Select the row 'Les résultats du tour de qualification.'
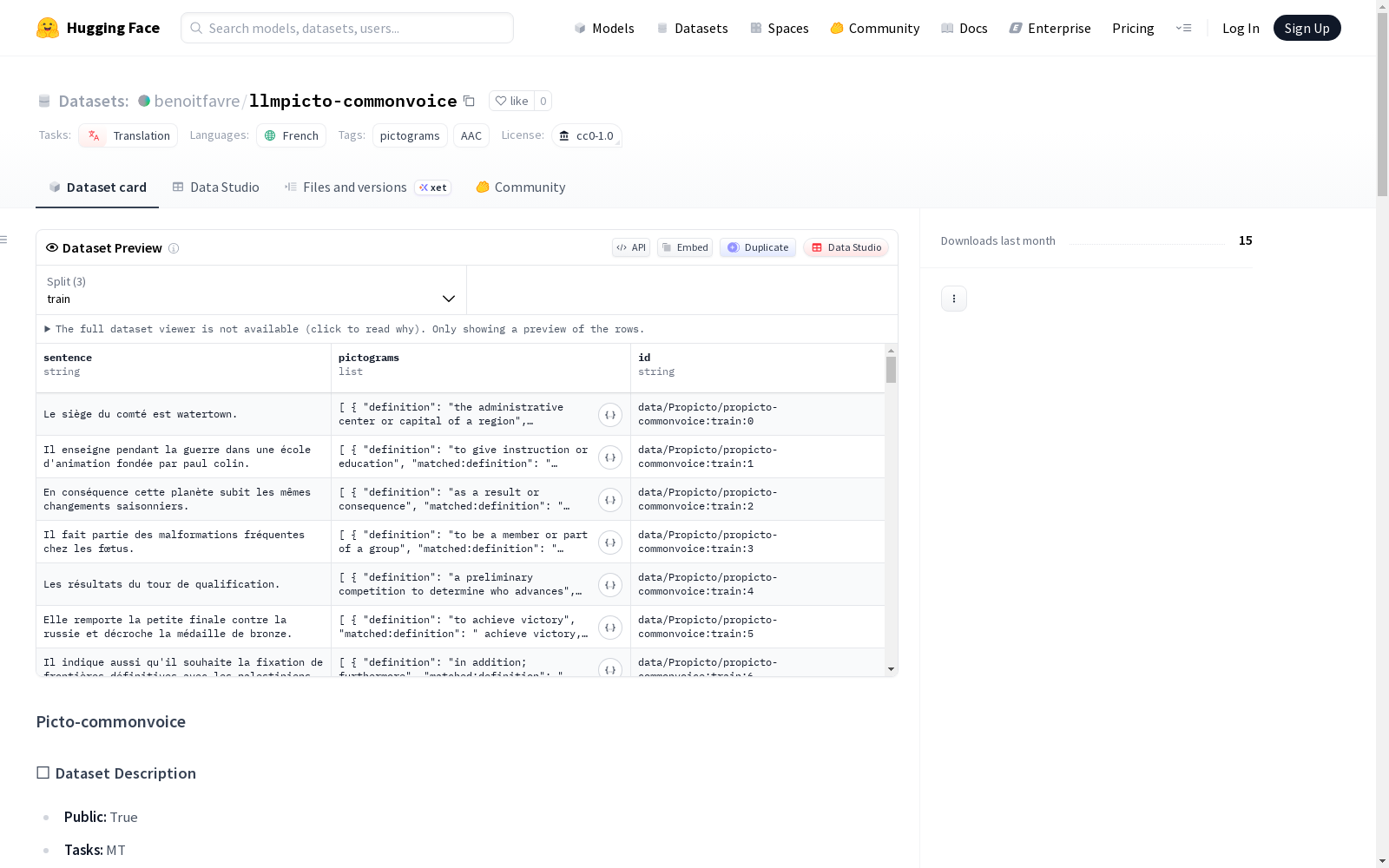Image resolution: width=1389 pixels, height=868 pixels. pos(460,585)
